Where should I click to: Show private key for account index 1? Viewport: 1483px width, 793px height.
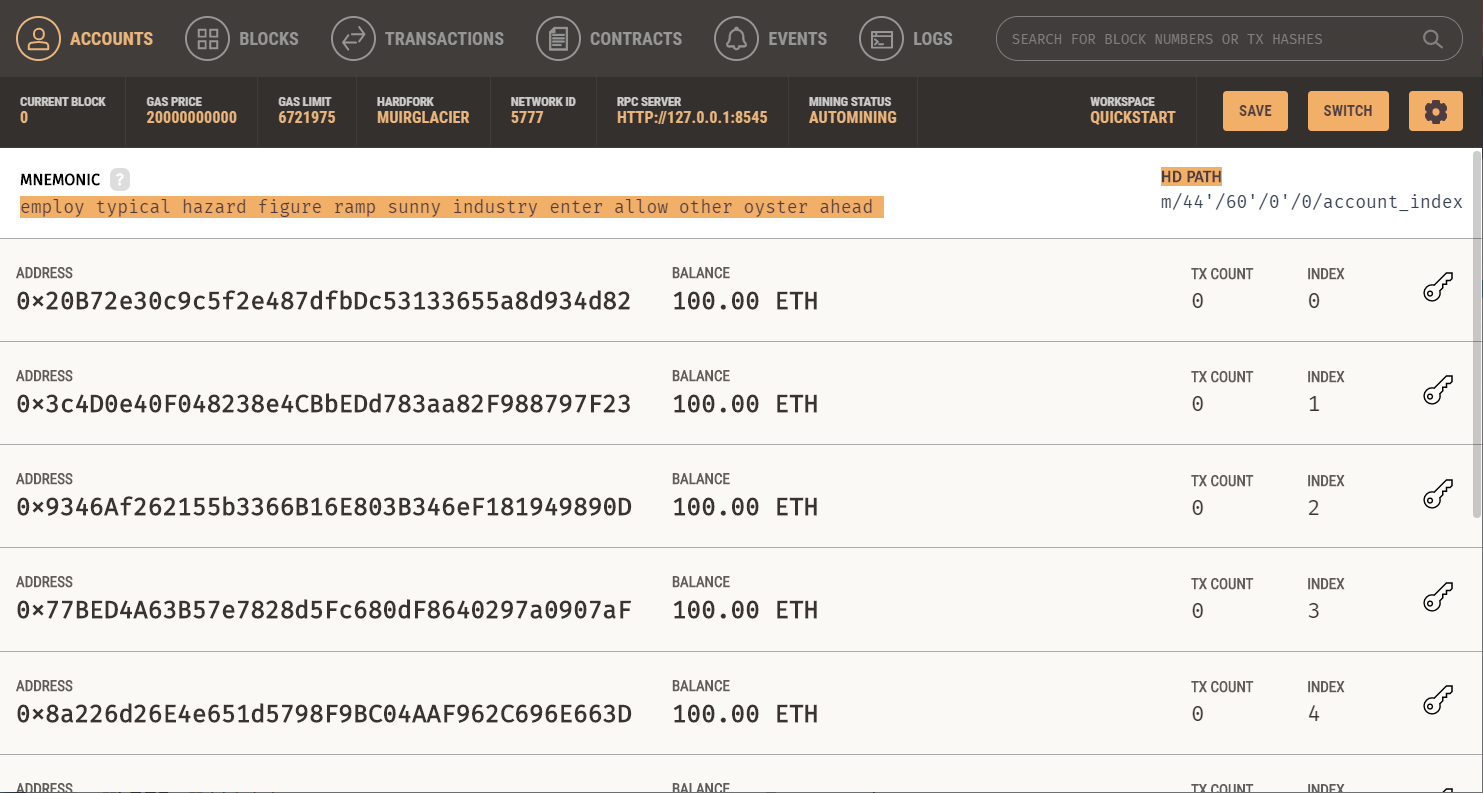pyautogui.click(x=1437, y=390)
